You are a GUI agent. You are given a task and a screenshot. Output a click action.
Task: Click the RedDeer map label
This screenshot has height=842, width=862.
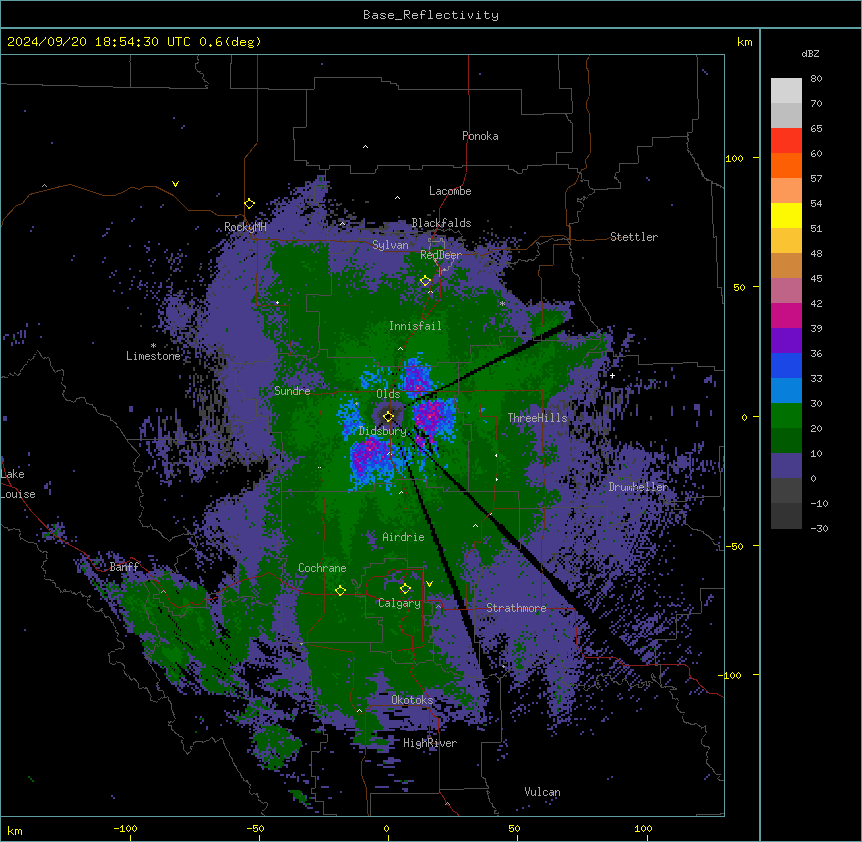coord(440,255)
